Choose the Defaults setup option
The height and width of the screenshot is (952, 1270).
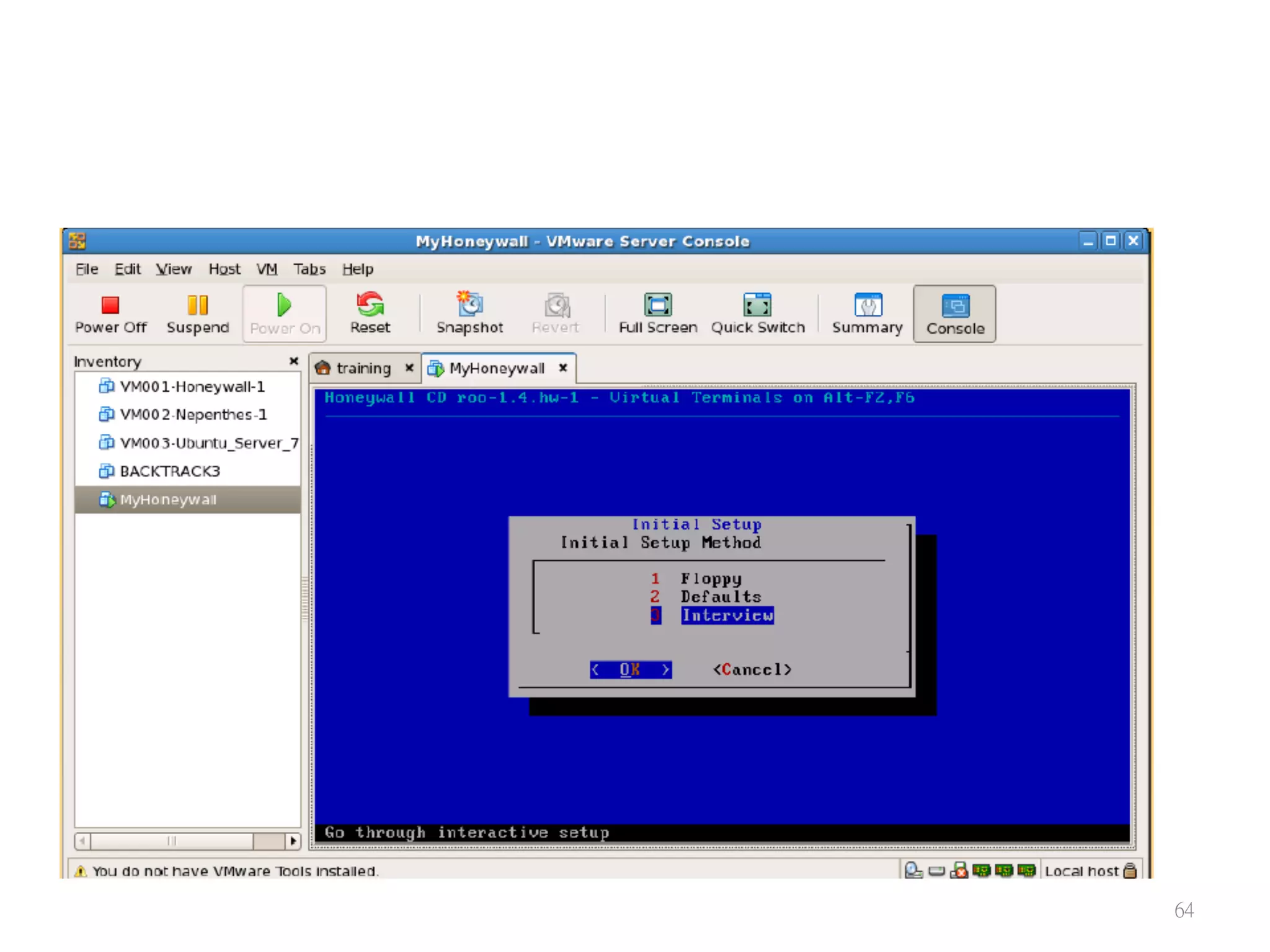(x=721, y=597)
